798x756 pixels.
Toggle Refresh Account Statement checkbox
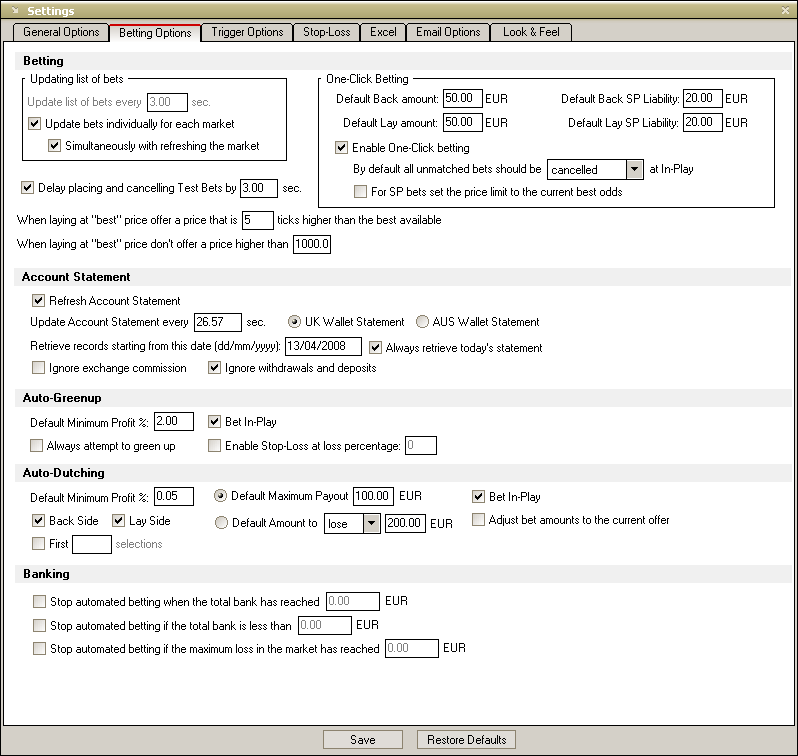click(38, 301)
